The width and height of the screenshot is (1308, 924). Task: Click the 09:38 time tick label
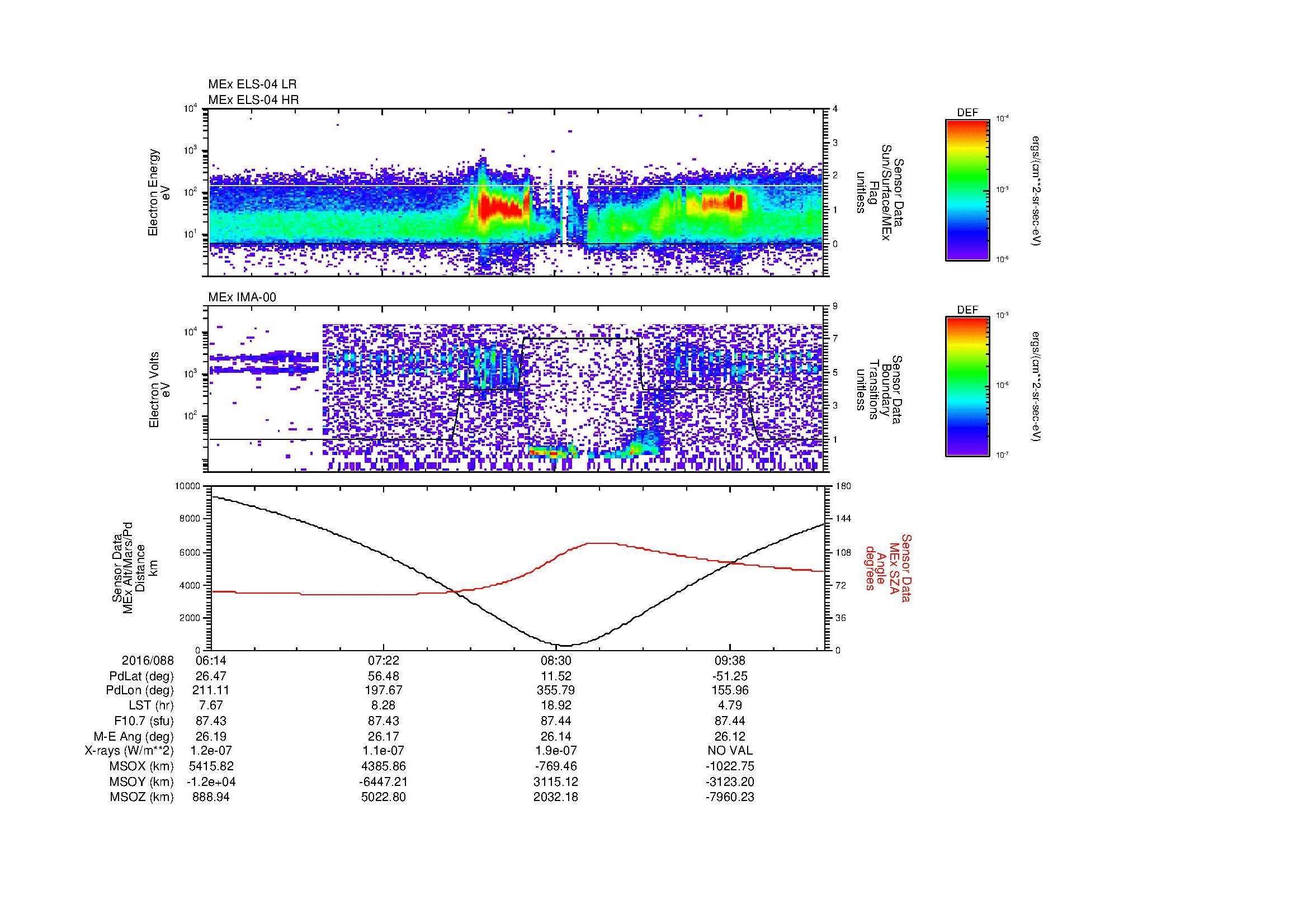point(730,660)
